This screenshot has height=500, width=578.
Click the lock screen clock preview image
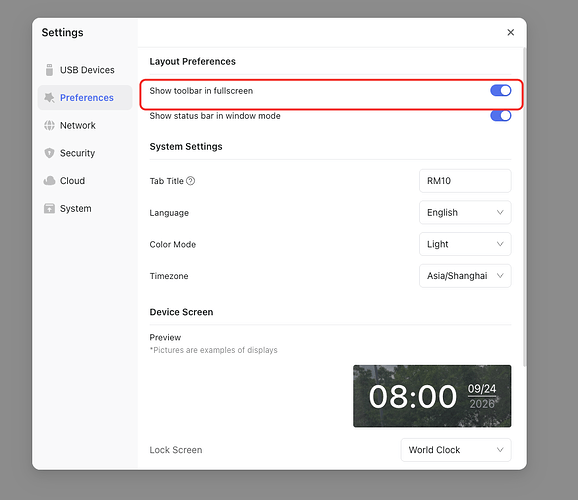pos(432,396)
